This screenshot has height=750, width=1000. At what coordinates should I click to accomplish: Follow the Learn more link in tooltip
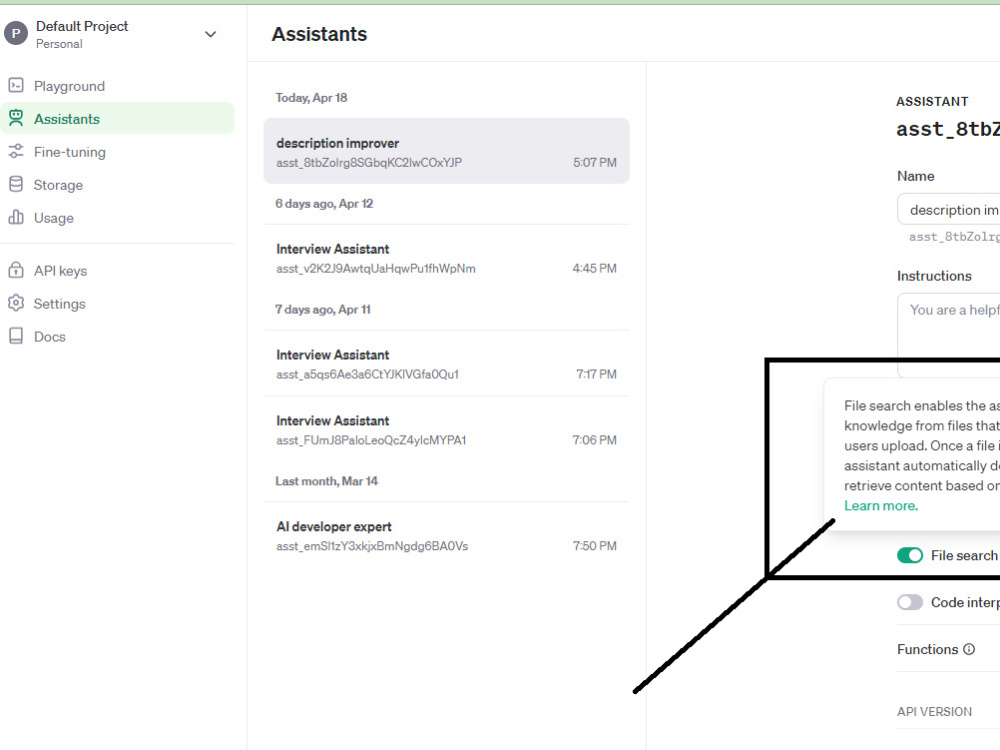click(x=881, y=506)
